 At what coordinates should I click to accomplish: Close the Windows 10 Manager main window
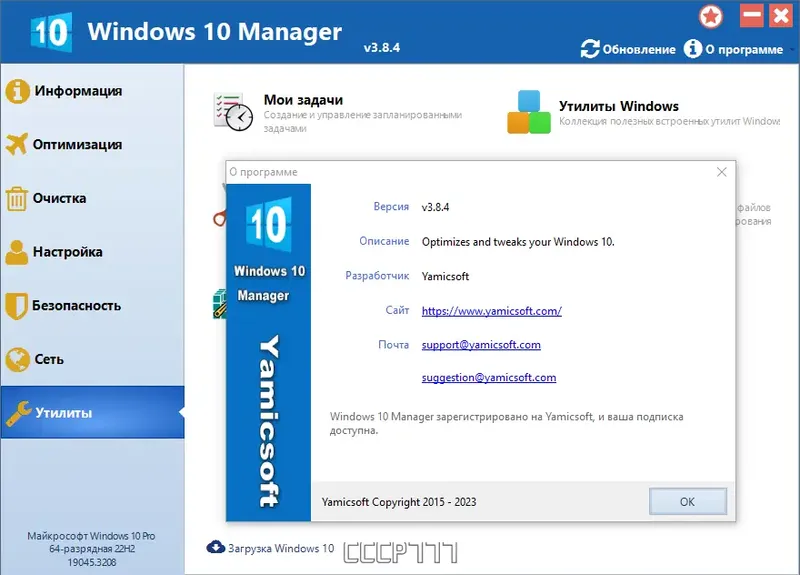781,15
